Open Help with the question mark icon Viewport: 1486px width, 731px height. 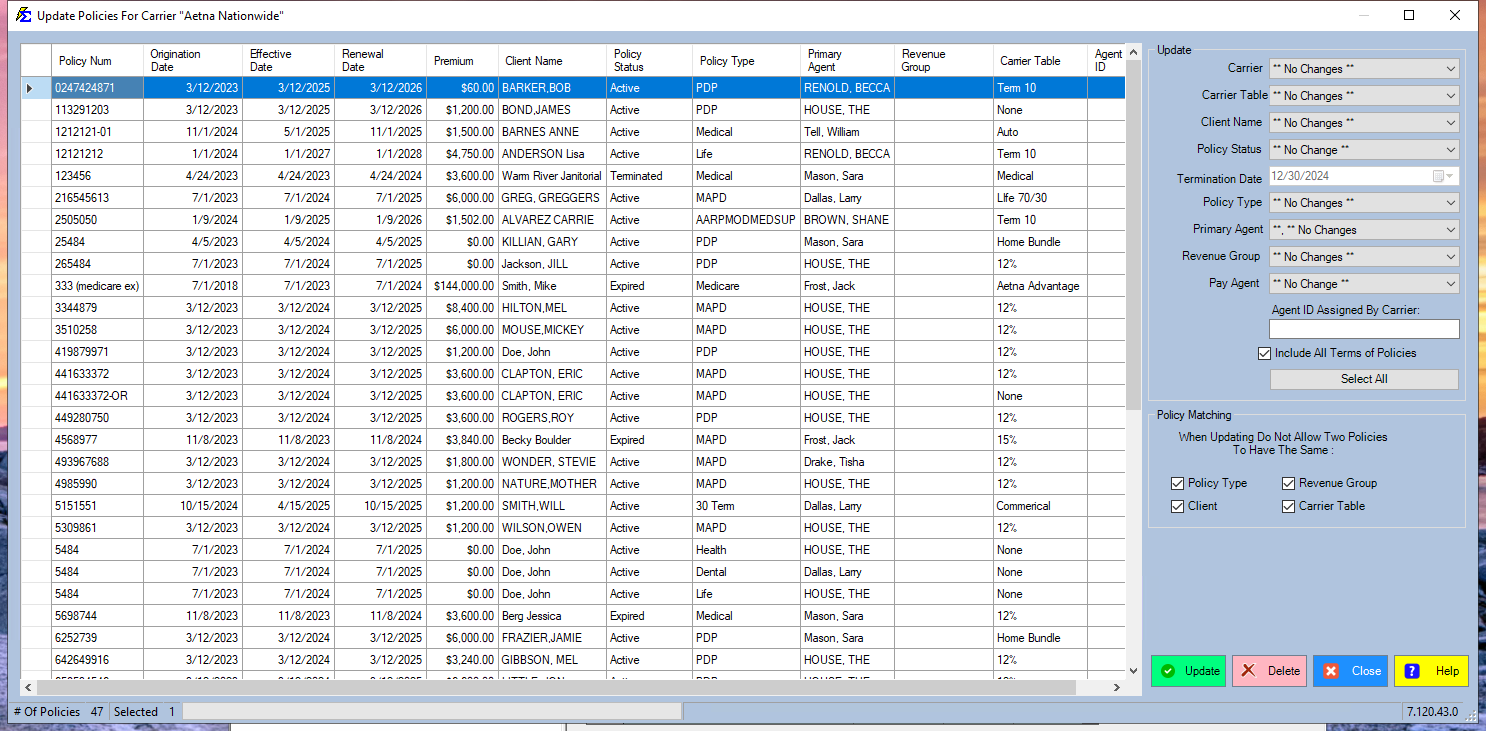coord(1431,671)
